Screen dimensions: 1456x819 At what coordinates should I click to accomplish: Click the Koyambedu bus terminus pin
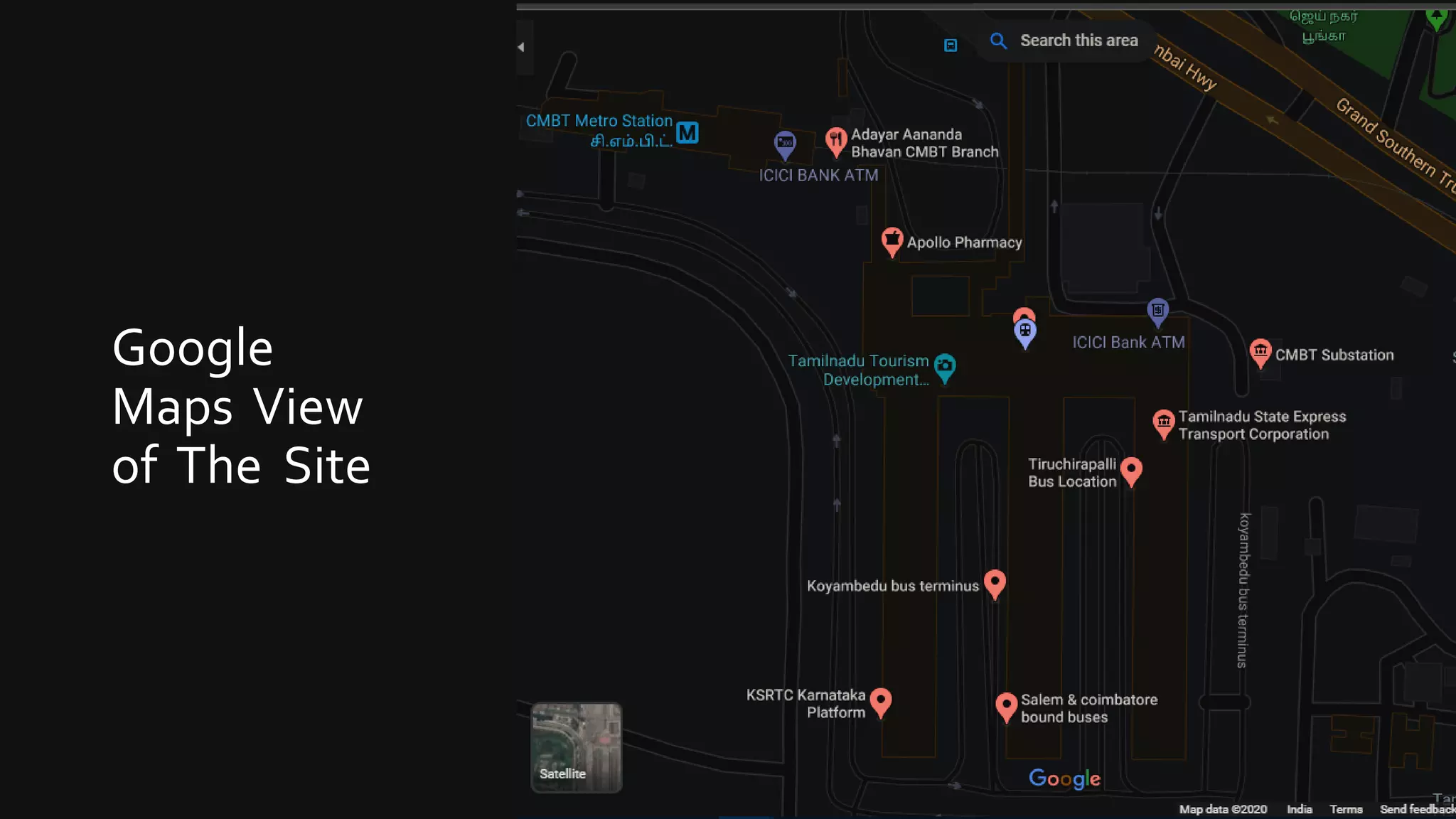pyautogui.click(x=995, y=583)
